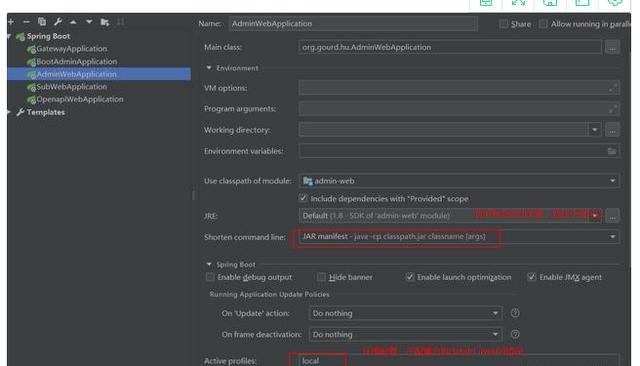Move configuration down with arrow icon
This screenshot has width=640, height=366.
click(x=89, y=22)
